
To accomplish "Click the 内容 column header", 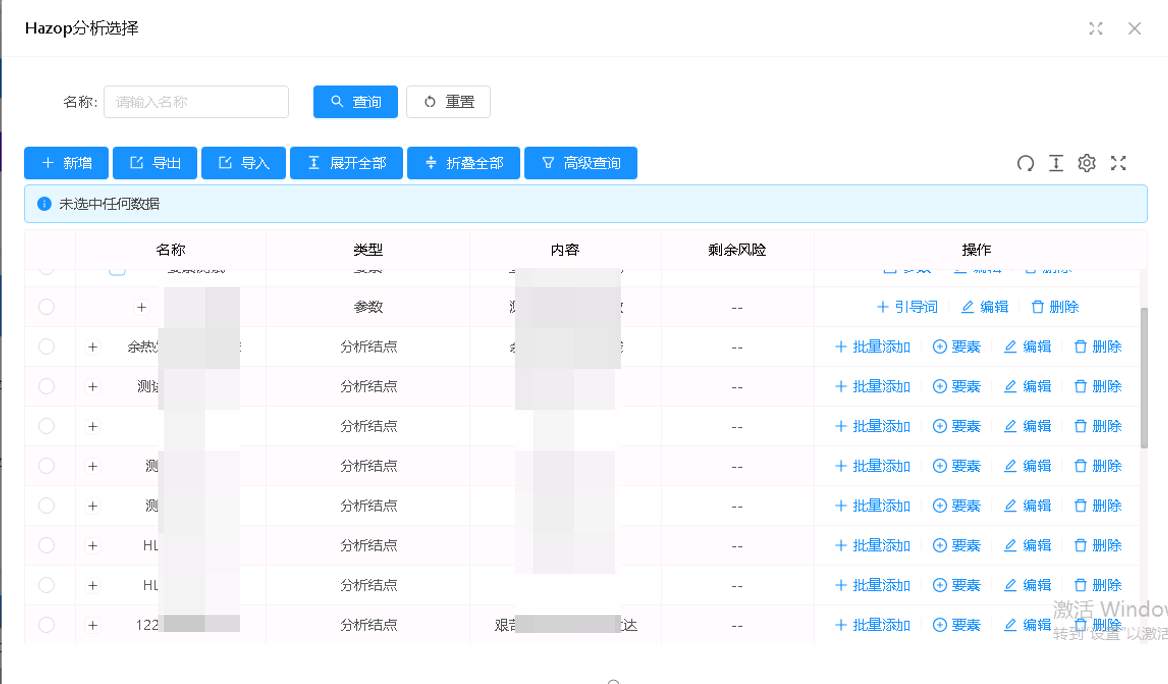I will 565,250.
